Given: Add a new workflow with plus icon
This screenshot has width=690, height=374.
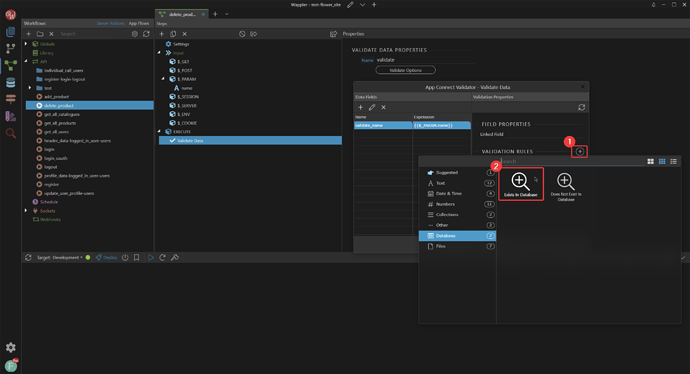Looking at the screenshot, I should coord(29,34).
